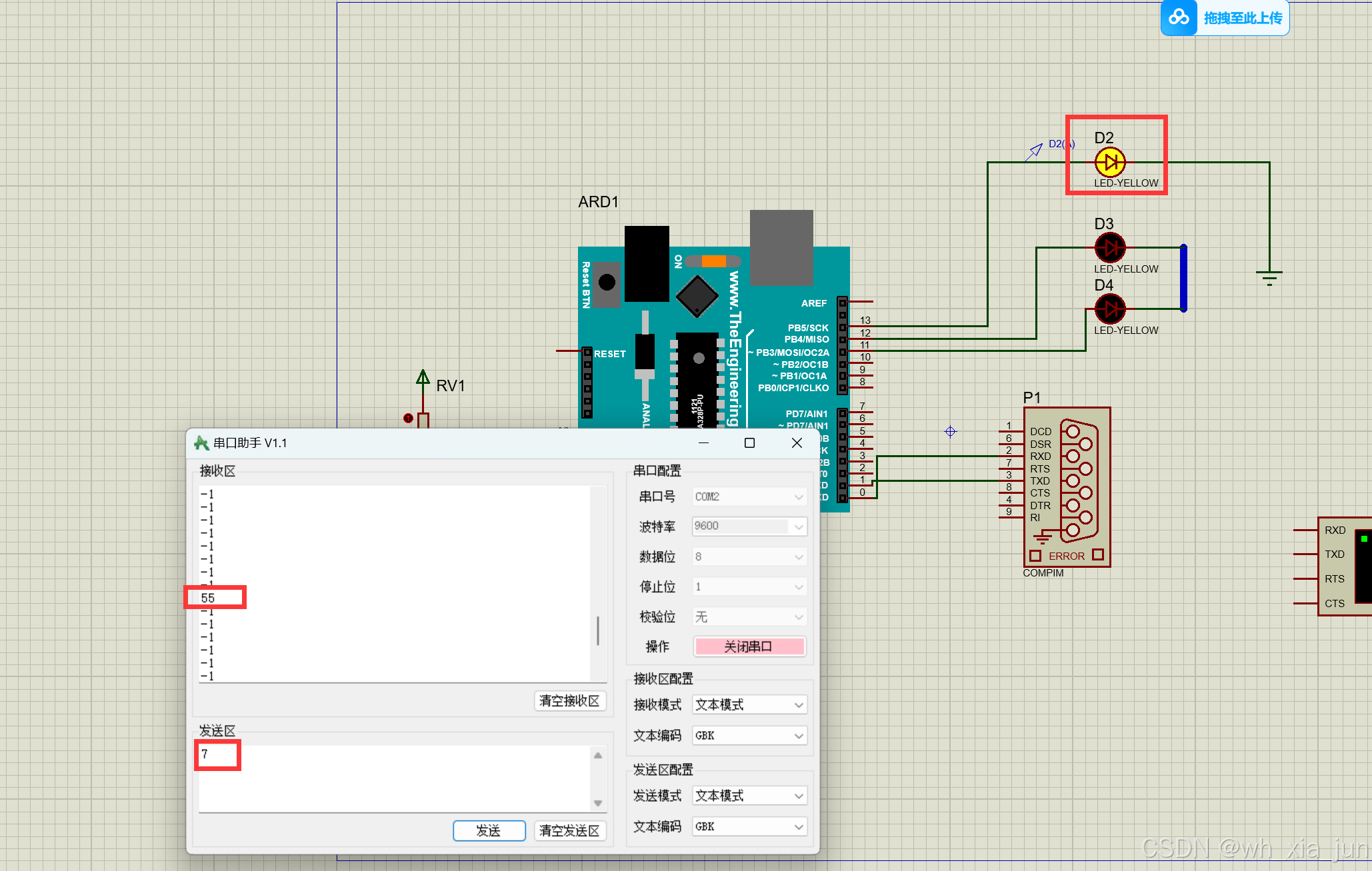1372x871 pixels.
Task: Click 清空接收区 clear receive button
Action: pos(569,700)
